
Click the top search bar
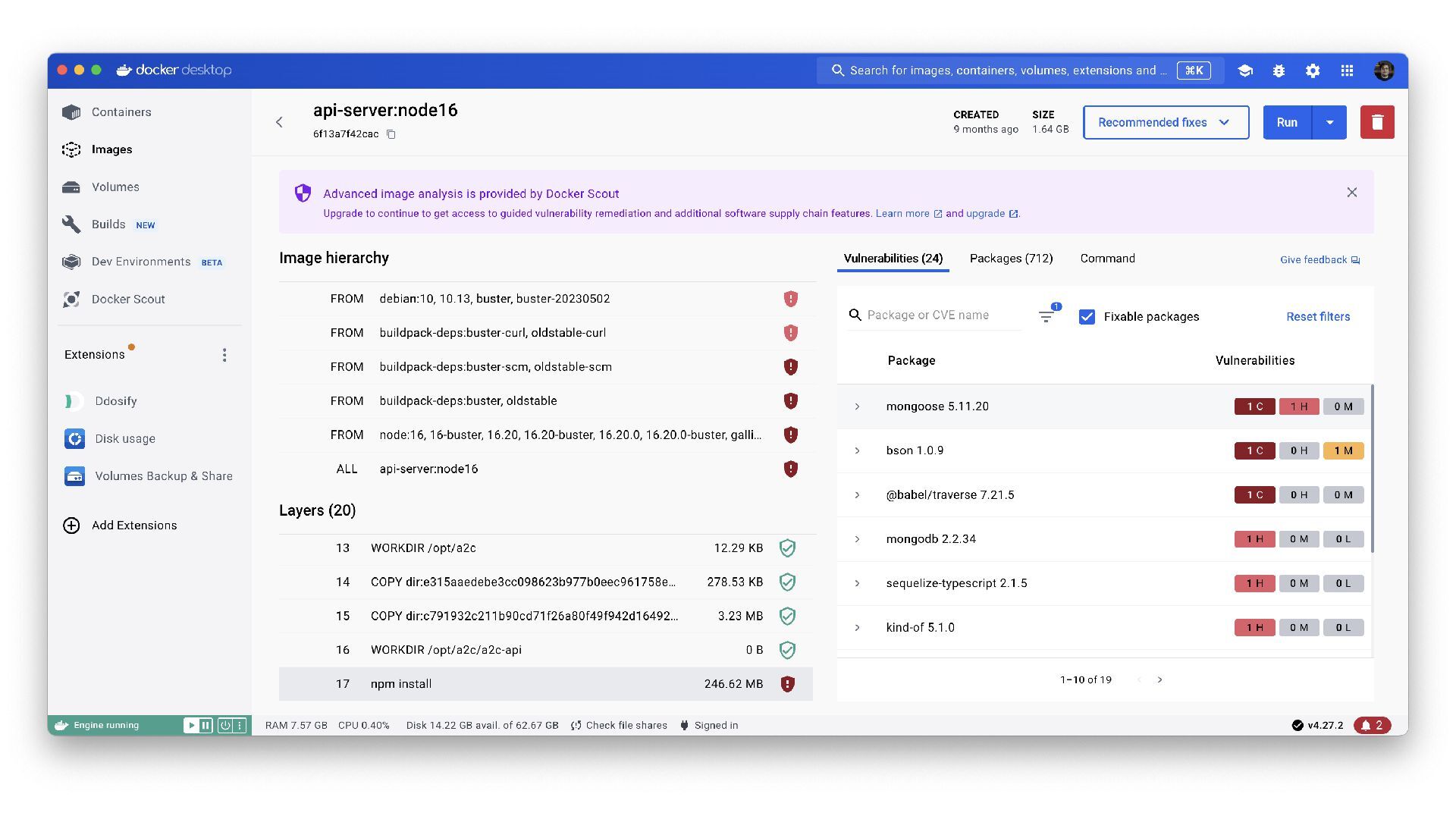[x=1020, y=71]
